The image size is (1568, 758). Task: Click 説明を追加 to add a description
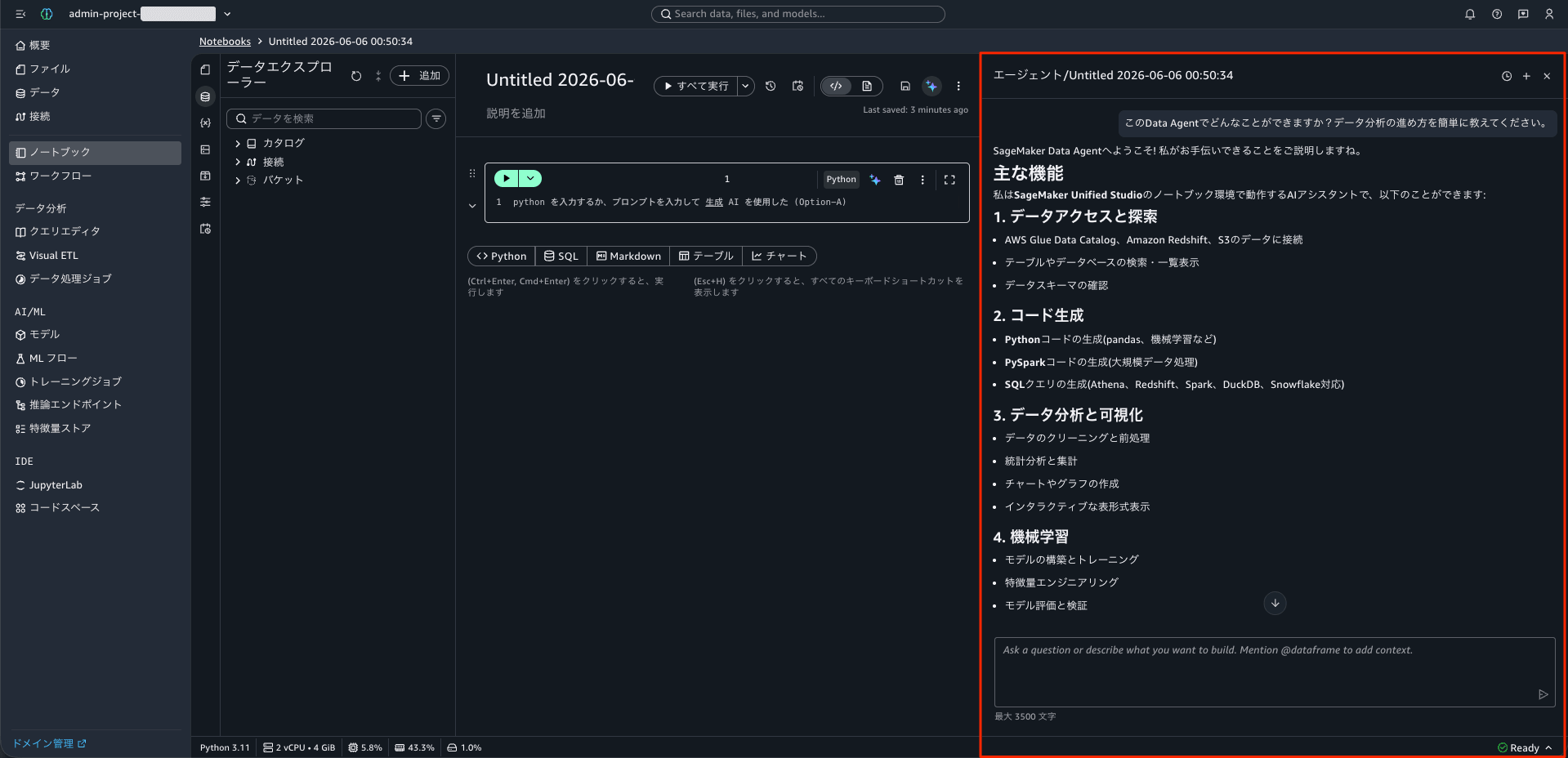[516, 114]
